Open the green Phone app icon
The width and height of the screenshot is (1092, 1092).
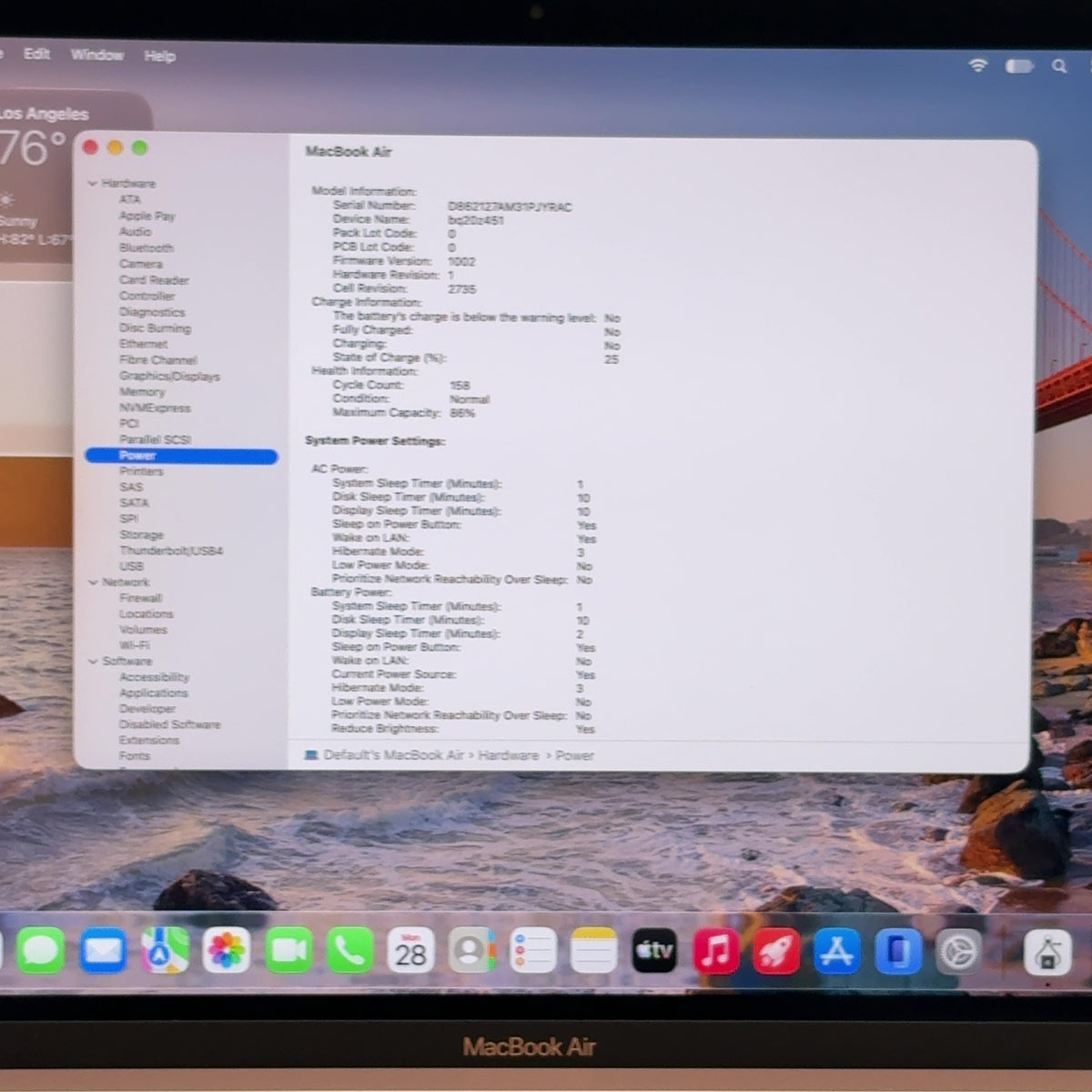tap(349, 951)
